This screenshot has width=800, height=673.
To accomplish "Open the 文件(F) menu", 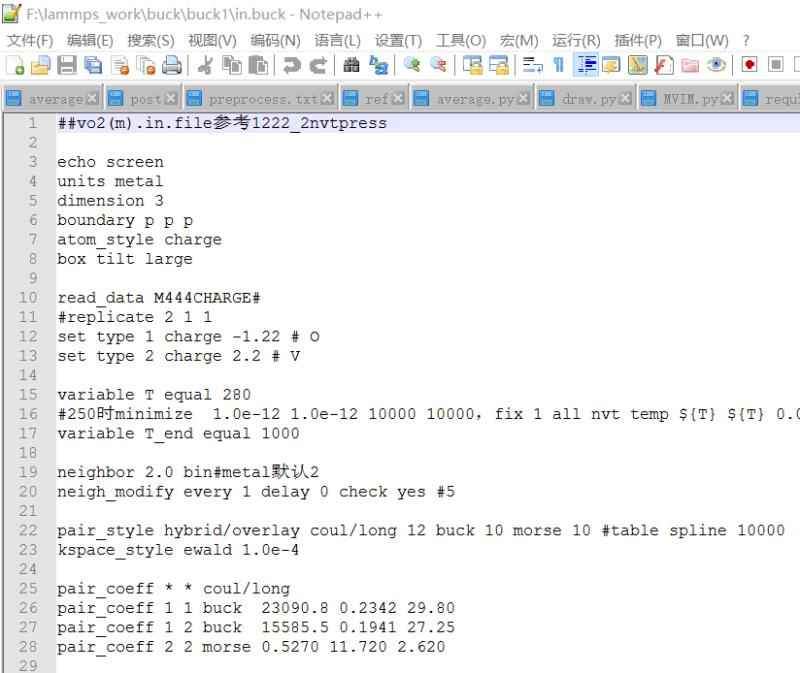I will click(30, 40).
